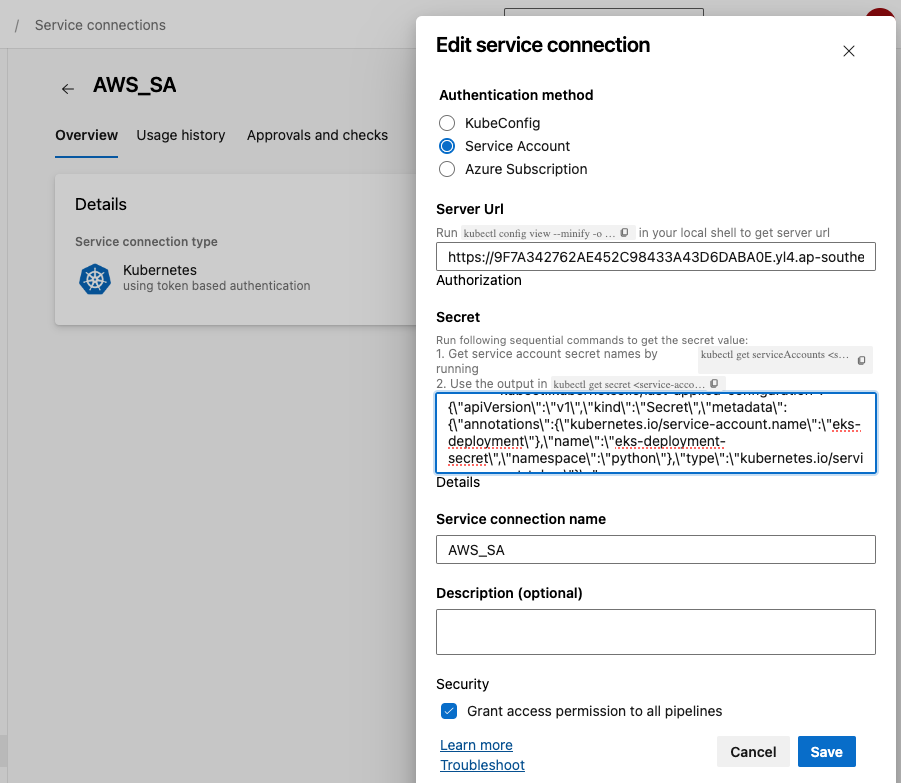Go back using the arrow beside AWS_SA
901x783 pixels.
point(68,88)
